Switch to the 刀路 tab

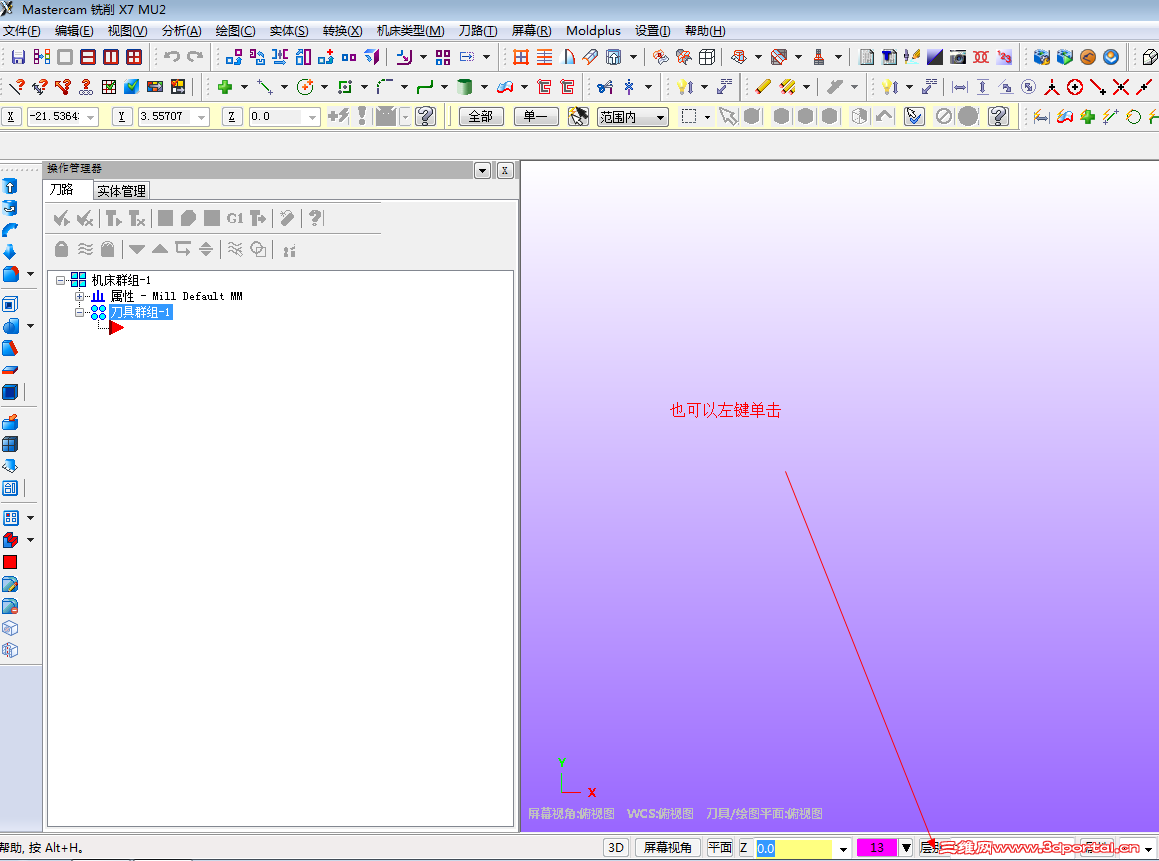coord(61,189)
